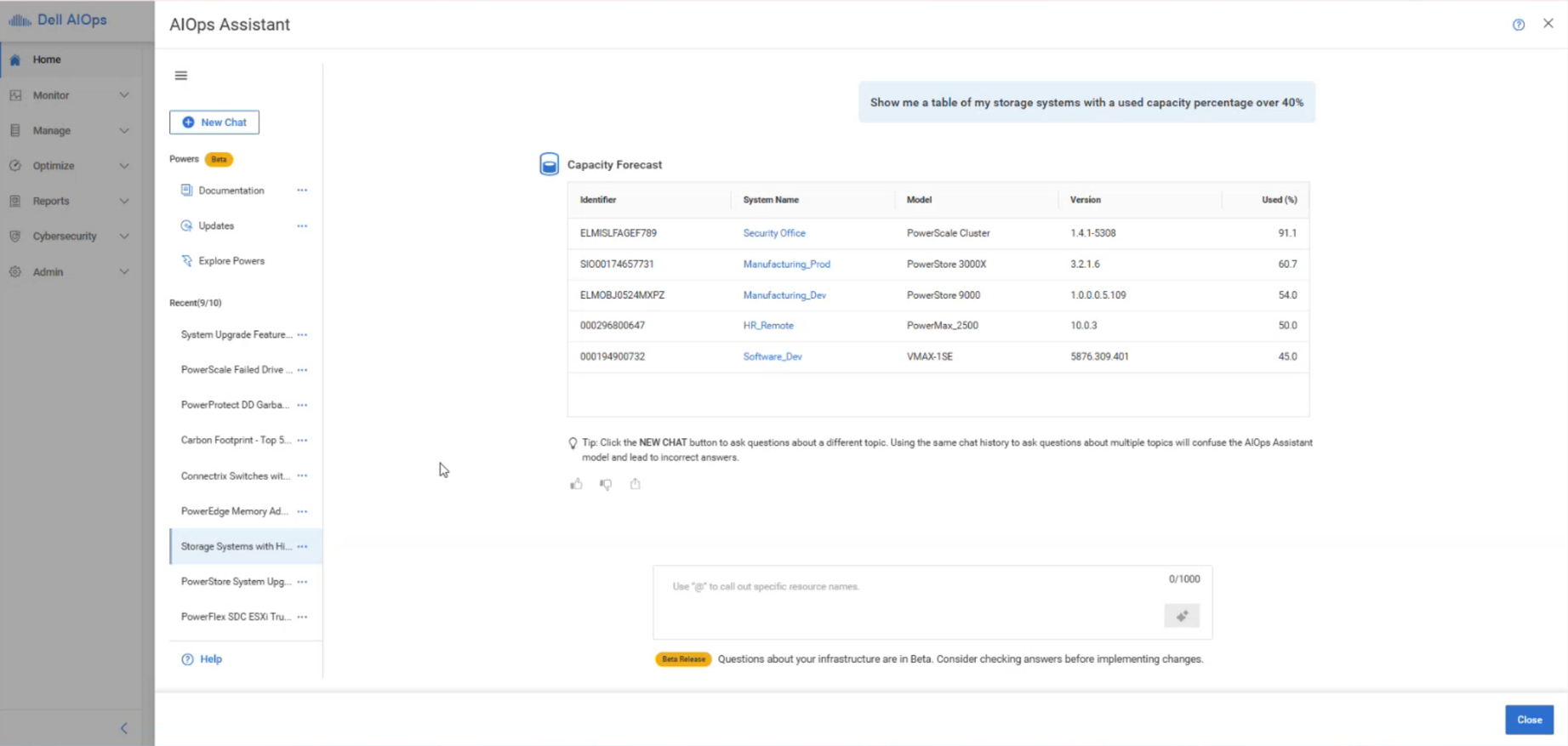The image size is (1568, 746).
Task: Sort table by Used (%) column header
Action: 1279,200
